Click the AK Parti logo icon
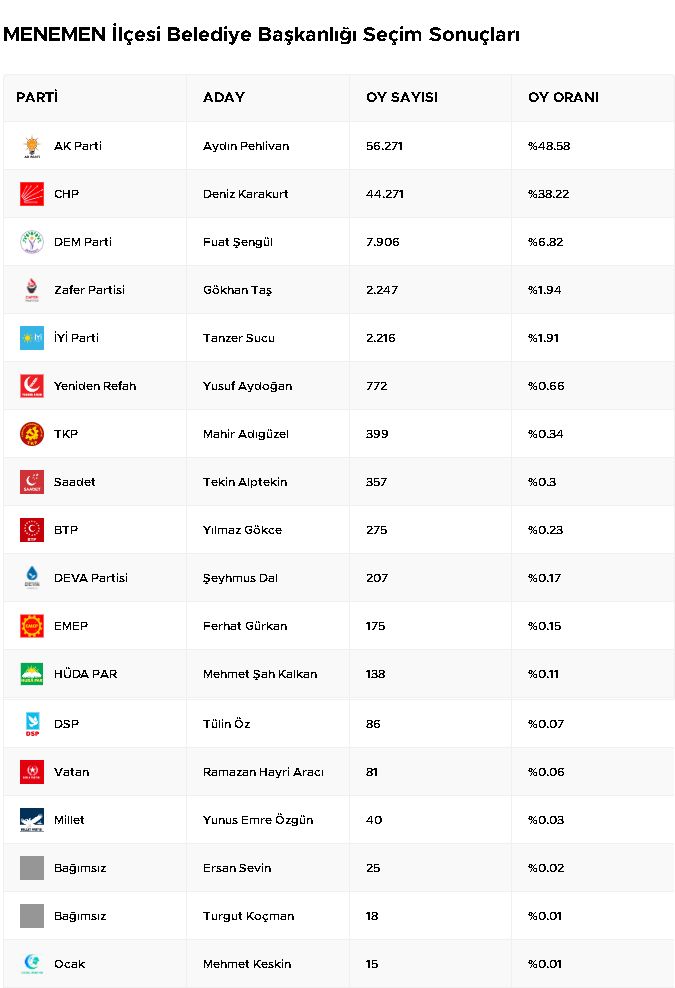675x988 pixels. 32,146
